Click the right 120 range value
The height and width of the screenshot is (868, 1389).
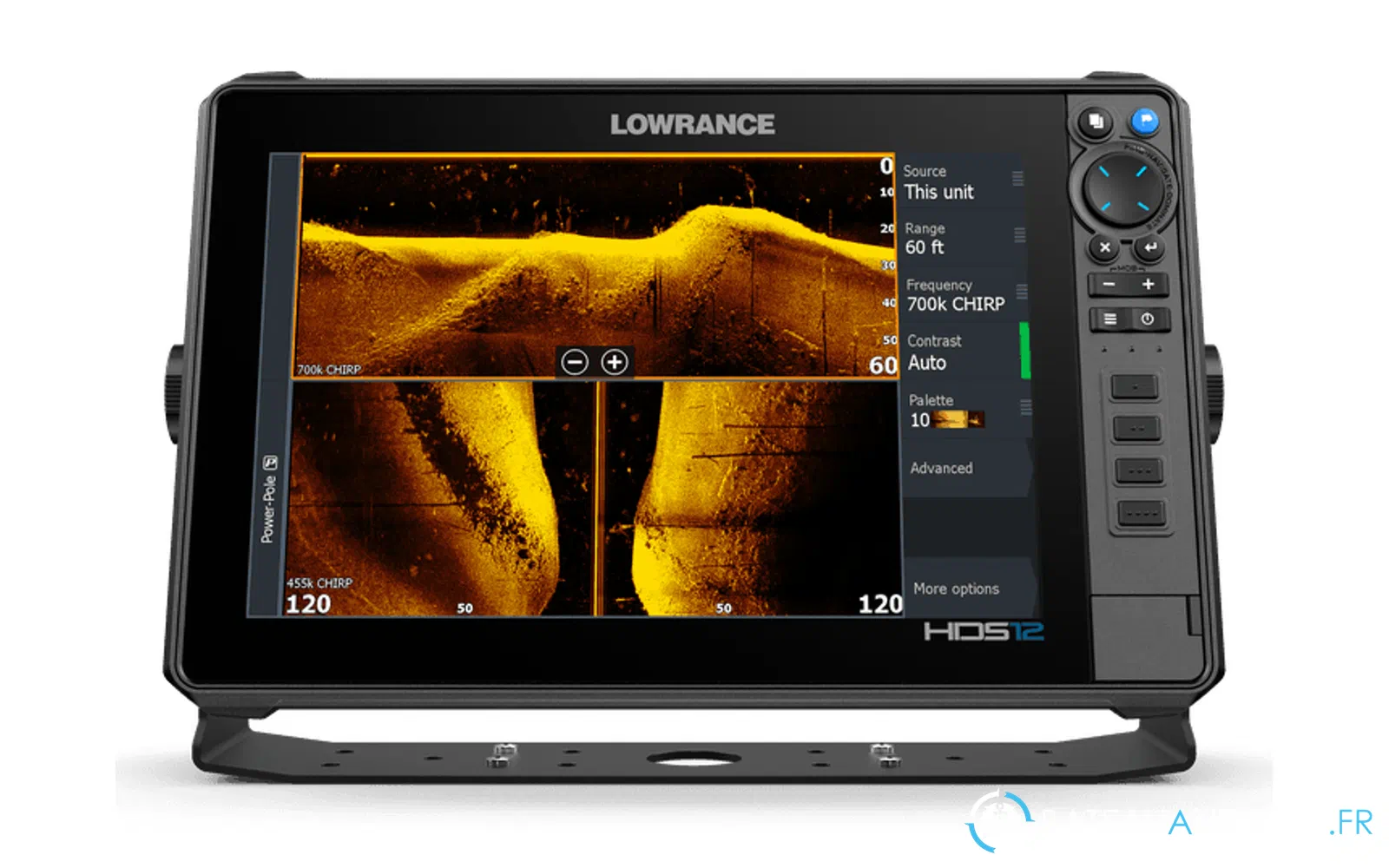point(880,603)
